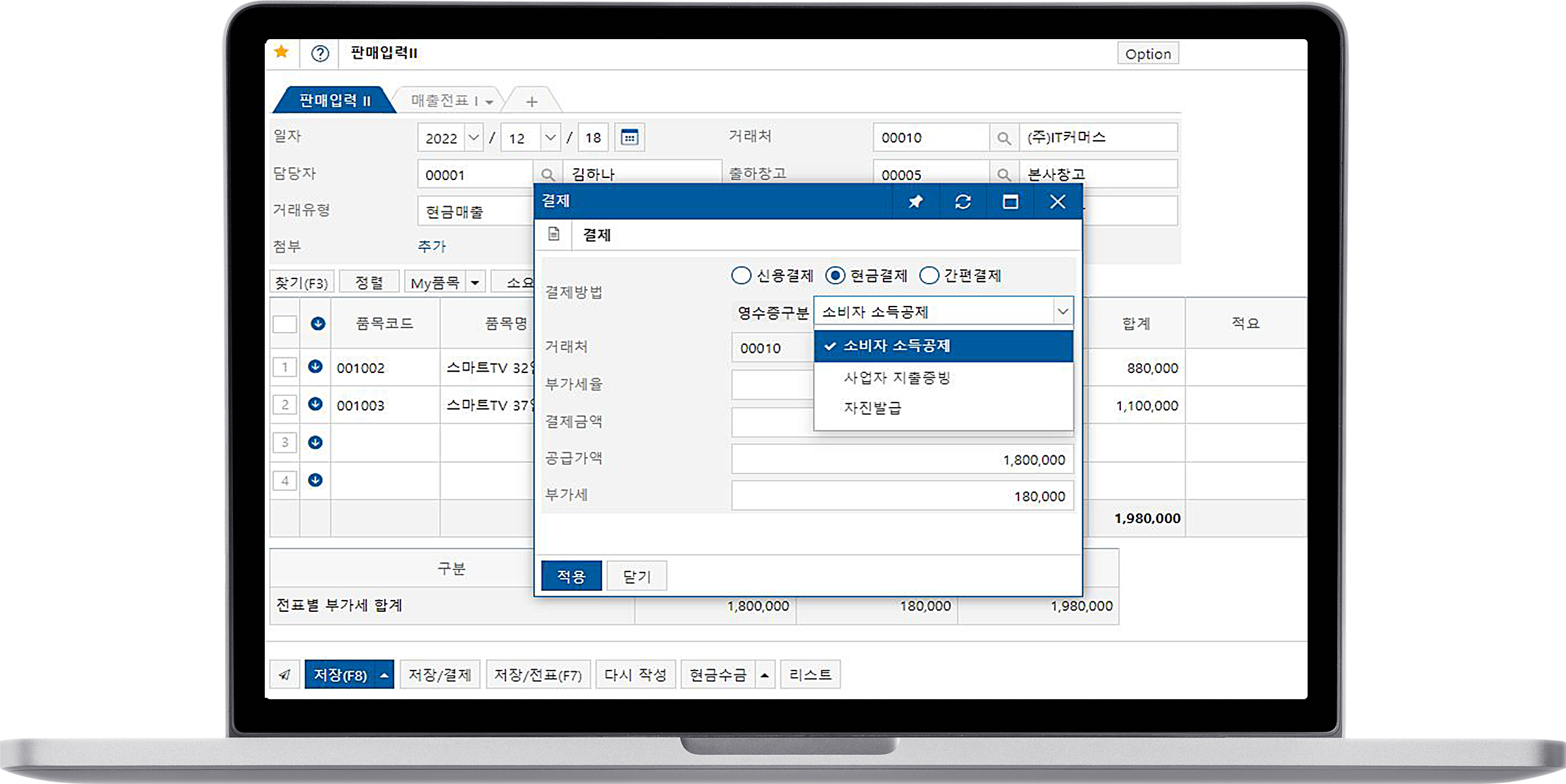Click the paper plane send icon
Image resolution: width=1566 pixels, height=784 pixels.
click(284, 674)
